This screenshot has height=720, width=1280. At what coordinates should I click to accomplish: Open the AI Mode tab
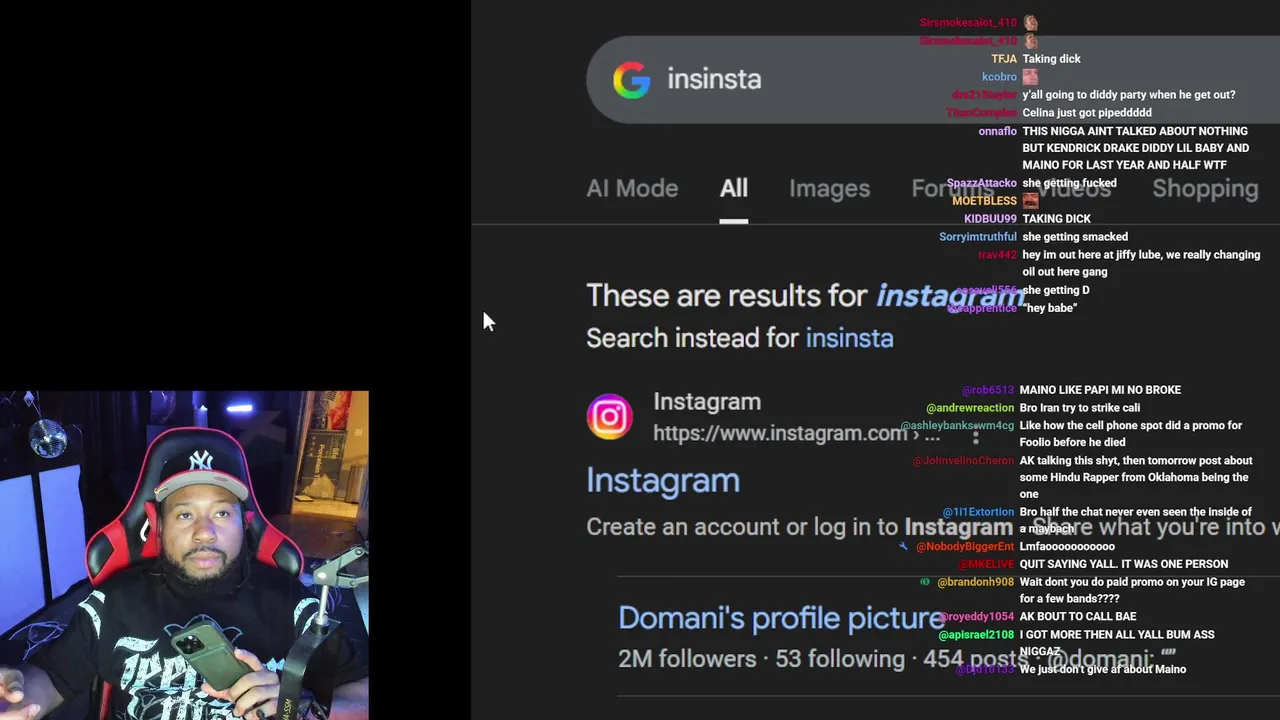(632, 188)
